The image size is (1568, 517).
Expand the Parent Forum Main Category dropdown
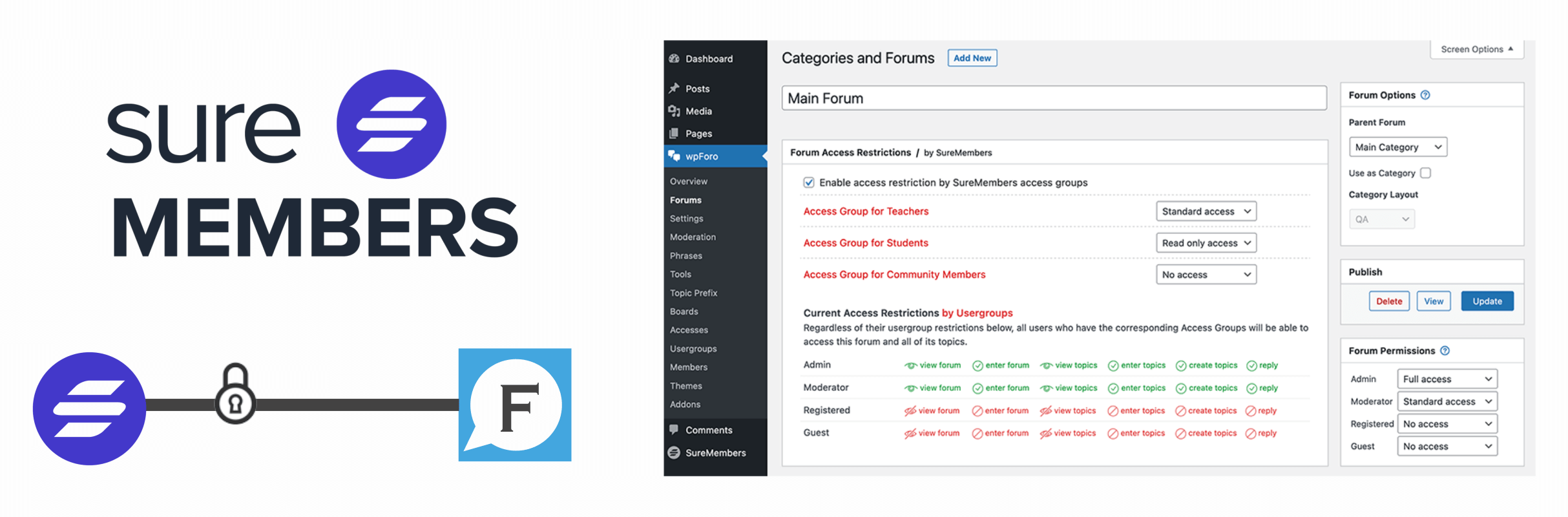click(x=1397, y=147)
